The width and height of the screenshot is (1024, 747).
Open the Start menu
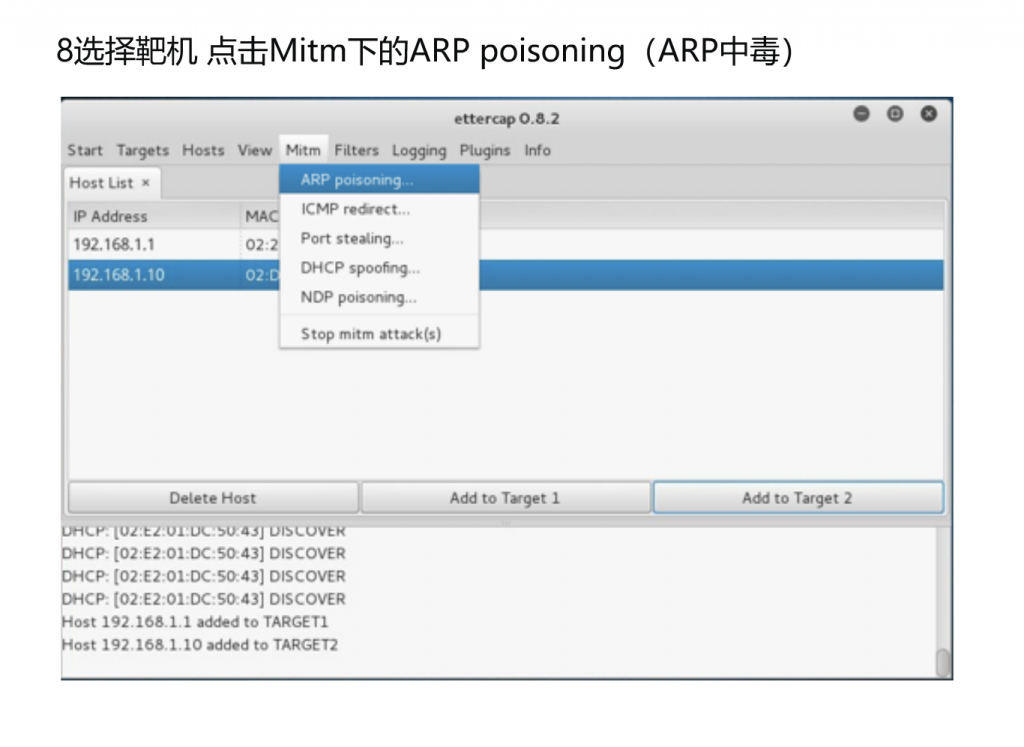(85, 150)
